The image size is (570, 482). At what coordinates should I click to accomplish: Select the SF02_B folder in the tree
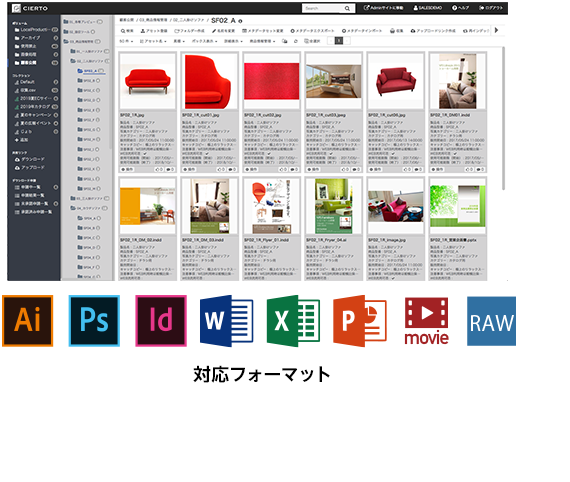point(89,81)
